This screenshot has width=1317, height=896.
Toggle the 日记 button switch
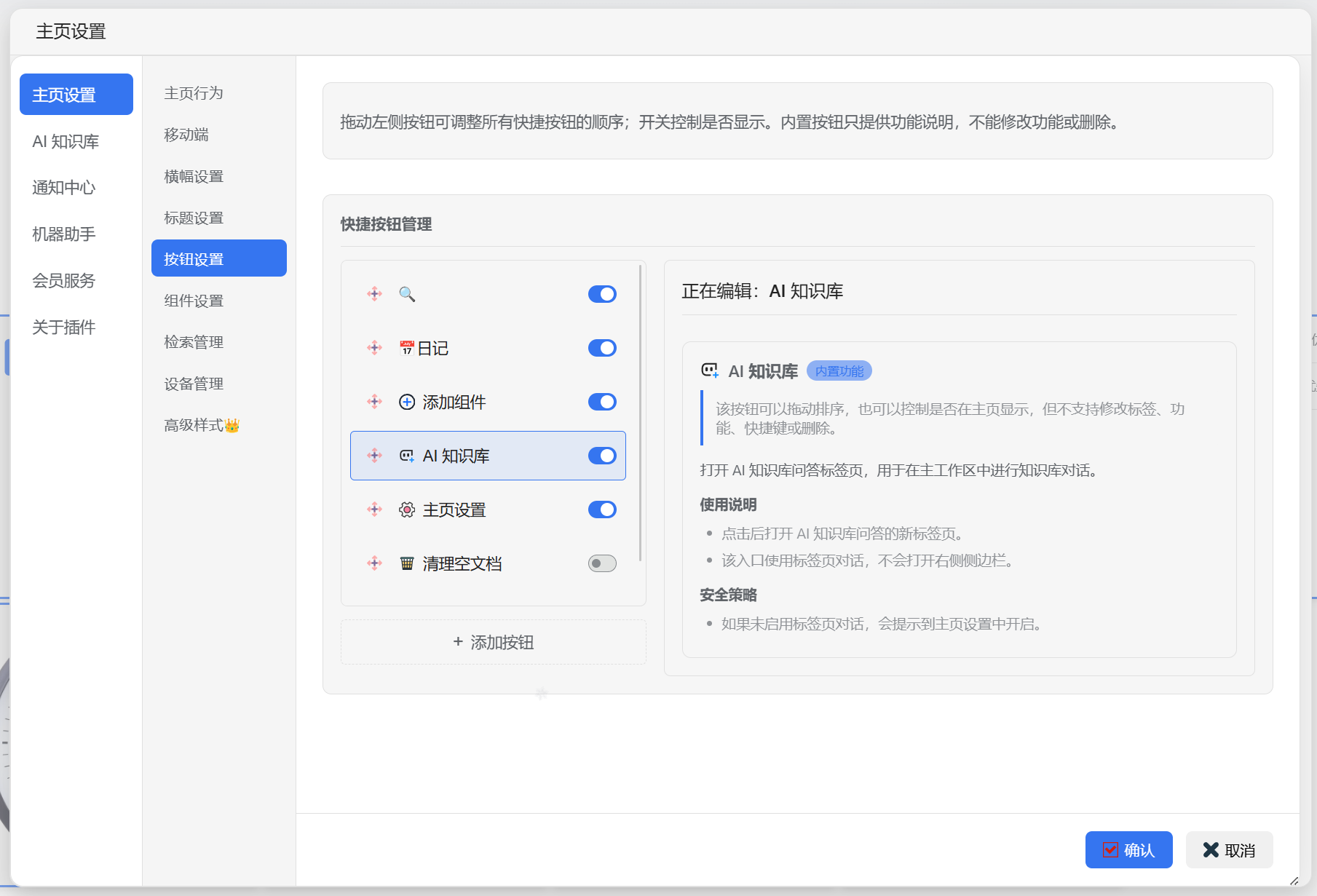click(x=602, y=348)
